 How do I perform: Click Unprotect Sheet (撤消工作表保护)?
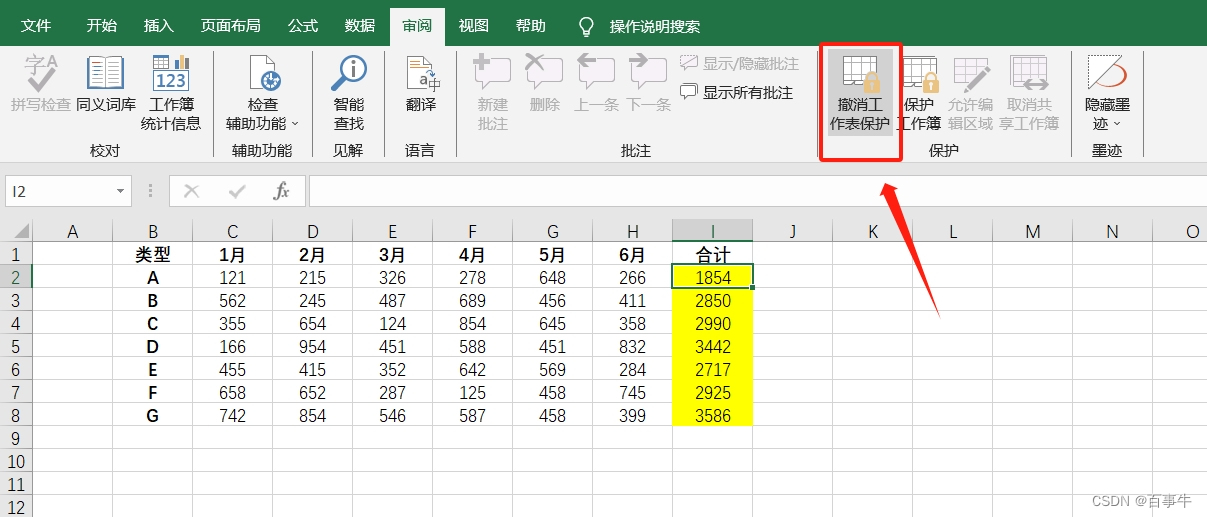860,93
